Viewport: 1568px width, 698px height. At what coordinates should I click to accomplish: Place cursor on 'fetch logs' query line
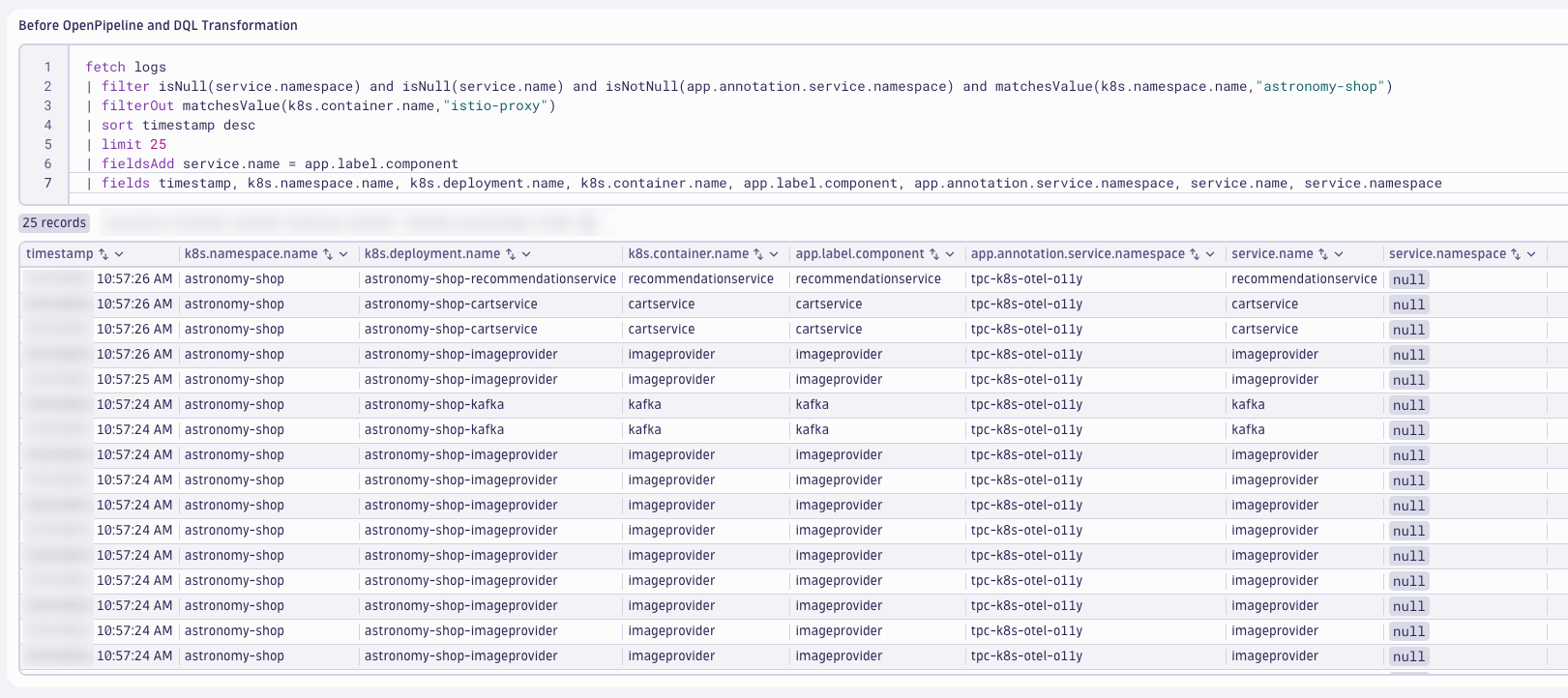tap(126, 67)
